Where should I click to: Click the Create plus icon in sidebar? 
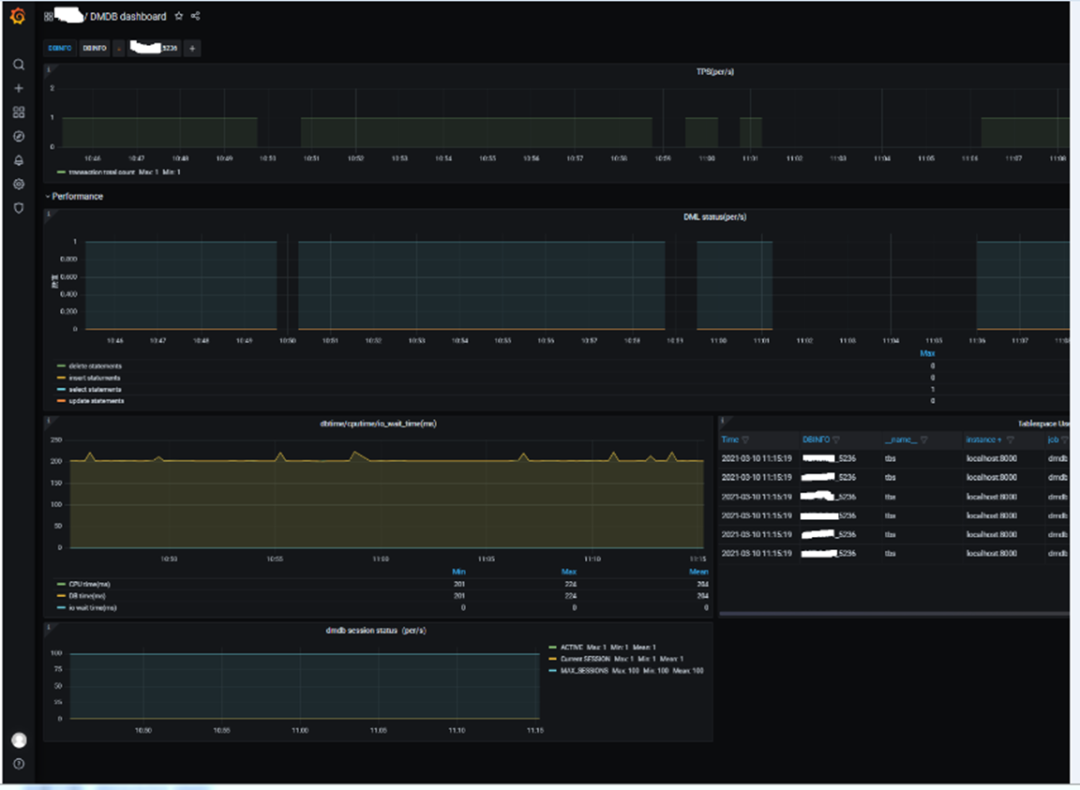point(18,89)
